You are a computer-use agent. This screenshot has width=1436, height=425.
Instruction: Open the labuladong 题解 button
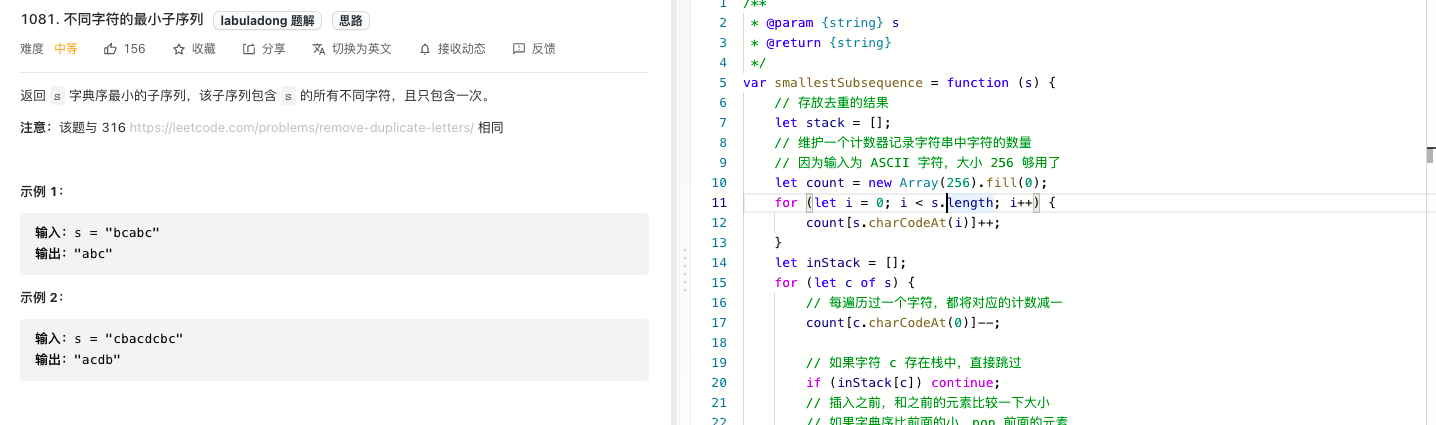click(x=267, y=19)
